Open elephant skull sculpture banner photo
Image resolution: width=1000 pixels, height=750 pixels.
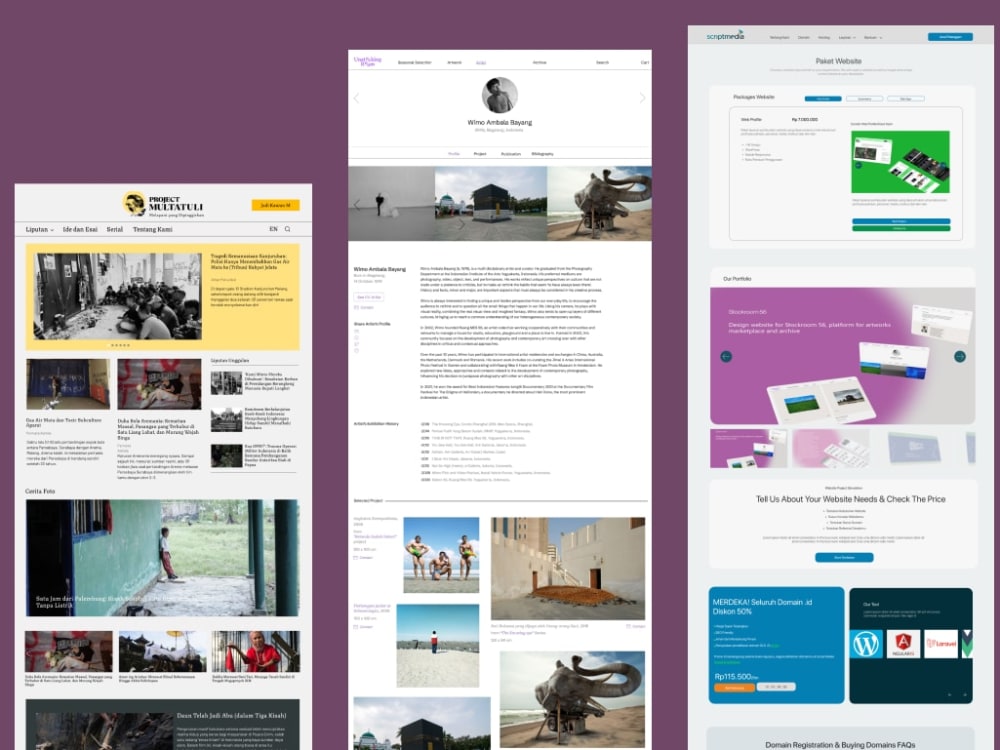point(599,203)
